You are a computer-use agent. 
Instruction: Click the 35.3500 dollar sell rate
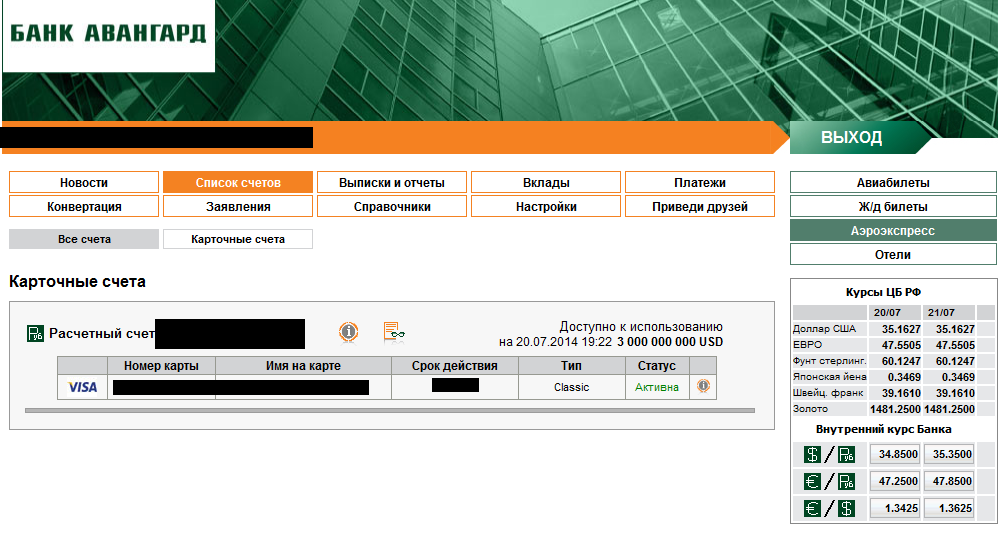click(x=949, y=455)
